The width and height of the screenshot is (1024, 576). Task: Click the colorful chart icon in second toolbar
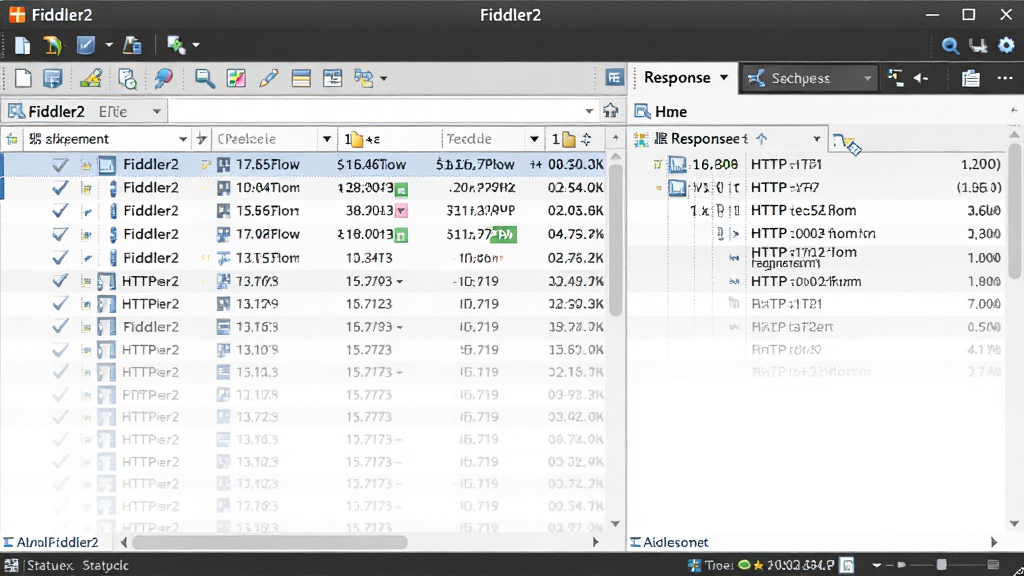[236, 78]
